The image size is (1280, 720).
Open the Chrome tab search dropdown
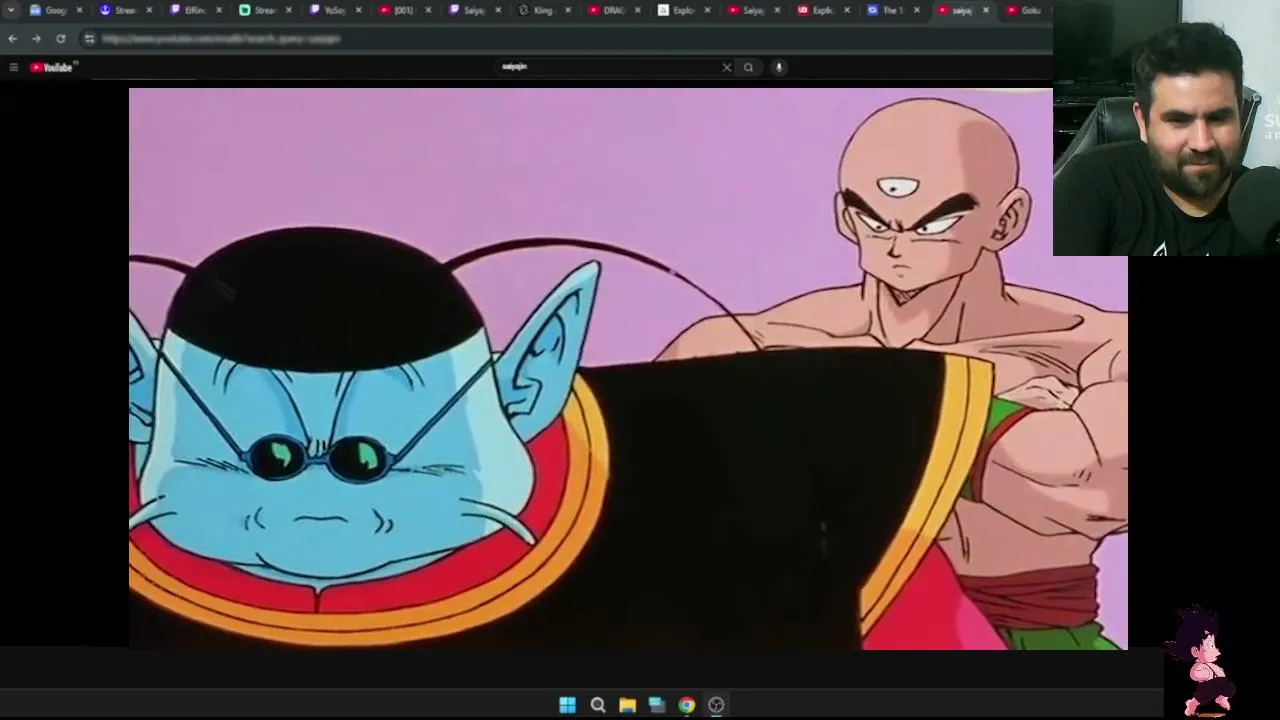click(x=11, y=10)
